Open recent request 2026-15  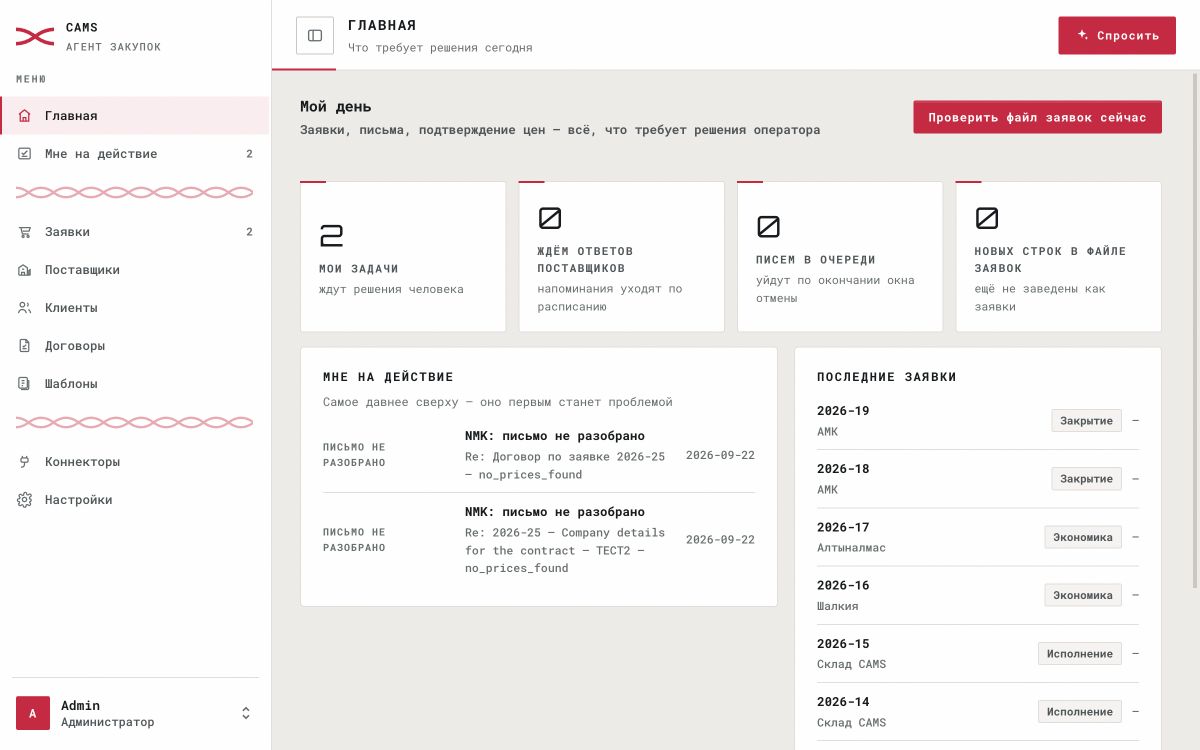[978, 654]
